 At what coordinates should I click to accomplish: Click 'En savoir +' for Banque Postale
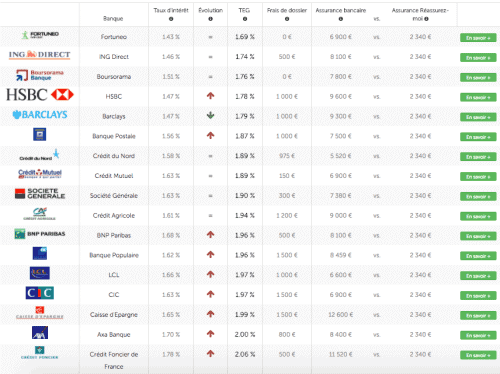[478, 137]
